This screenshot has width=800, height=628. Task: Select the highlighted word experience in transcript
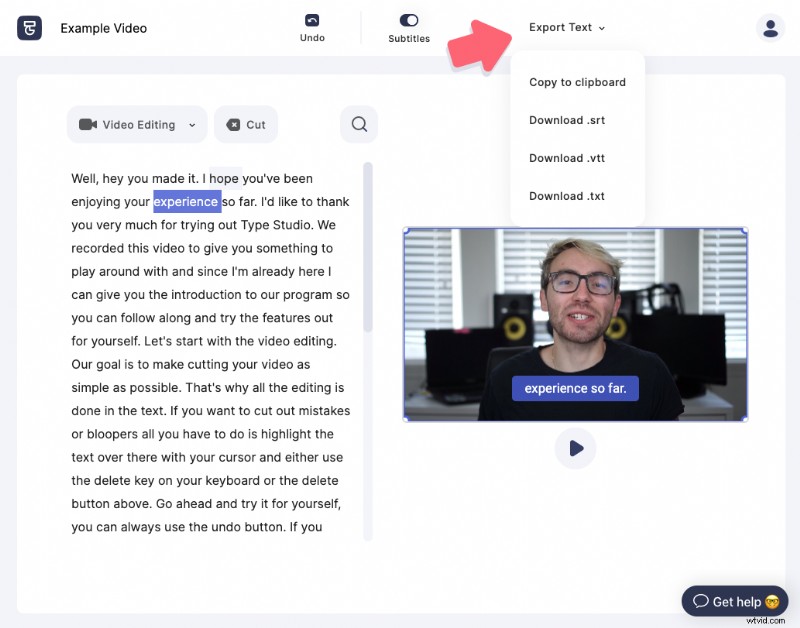click(x=186, y=201)
